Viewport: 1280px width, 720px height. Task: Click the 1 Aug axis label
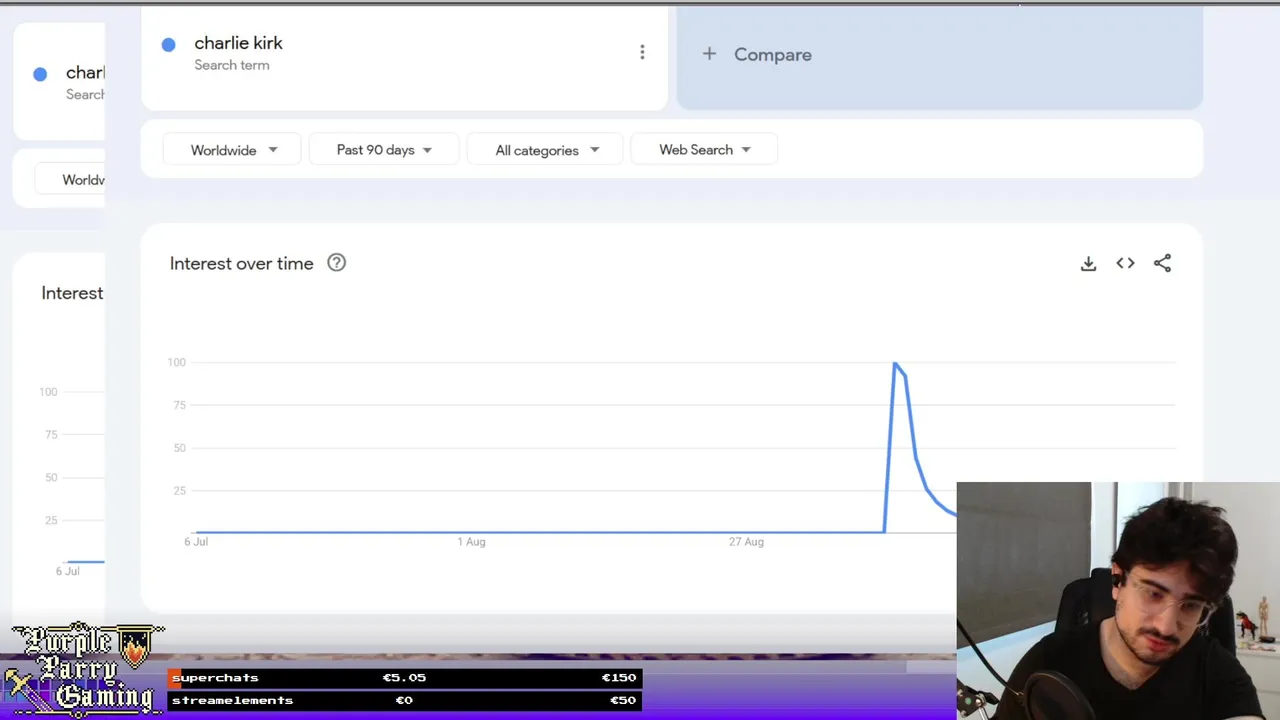coord(471,542)
